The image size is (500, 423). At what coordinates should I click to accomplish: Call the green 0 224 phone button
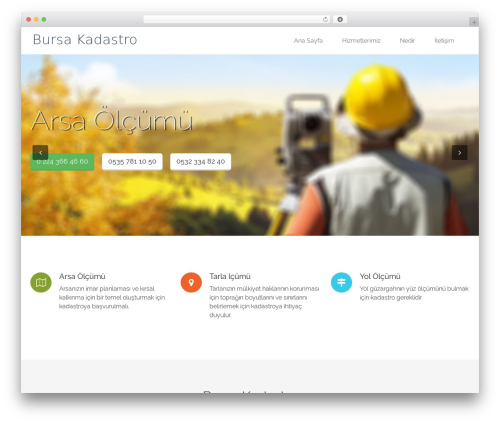click(x=62, y=162)
